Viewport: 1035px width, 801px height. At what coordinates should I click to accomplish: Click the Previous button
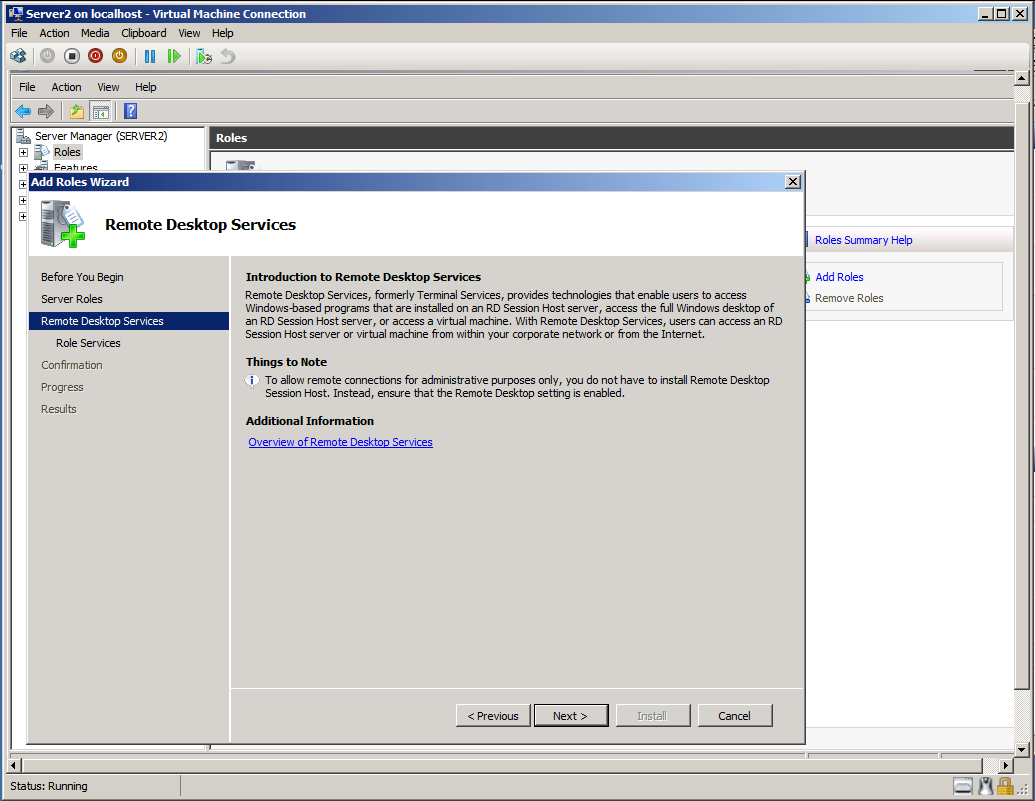coord(493,716)
